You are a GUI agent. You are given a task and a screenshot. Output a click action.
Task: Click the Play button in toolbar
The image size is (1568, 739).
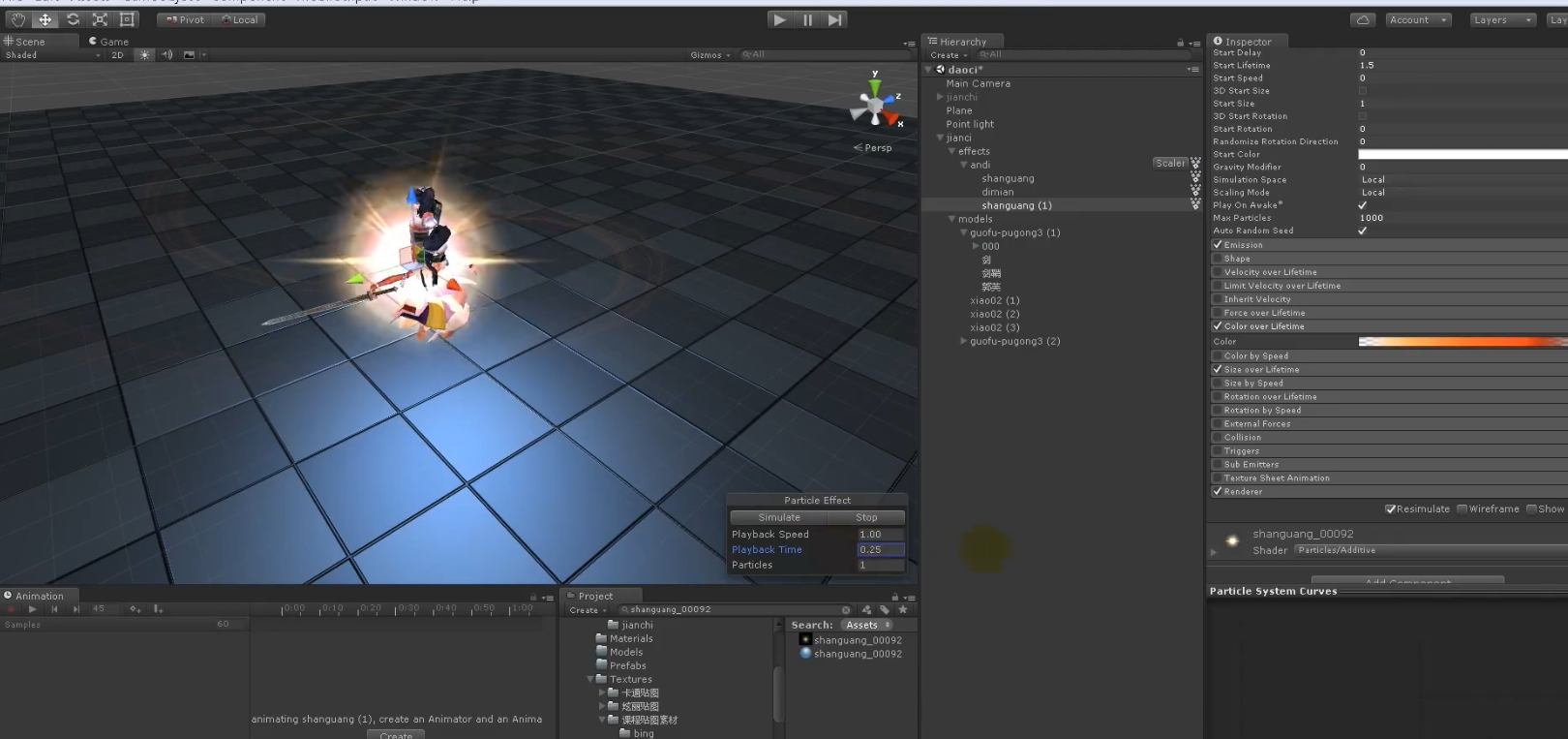coord(780,19)
